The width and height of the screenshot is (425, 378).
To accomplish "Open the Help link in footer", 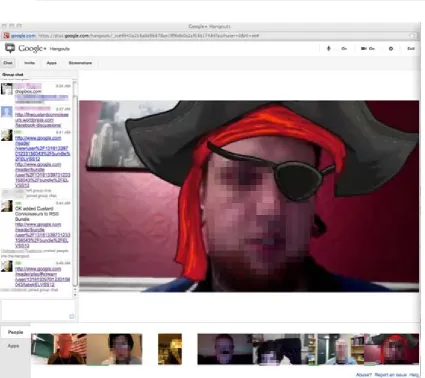I will [x=414, y=375].
